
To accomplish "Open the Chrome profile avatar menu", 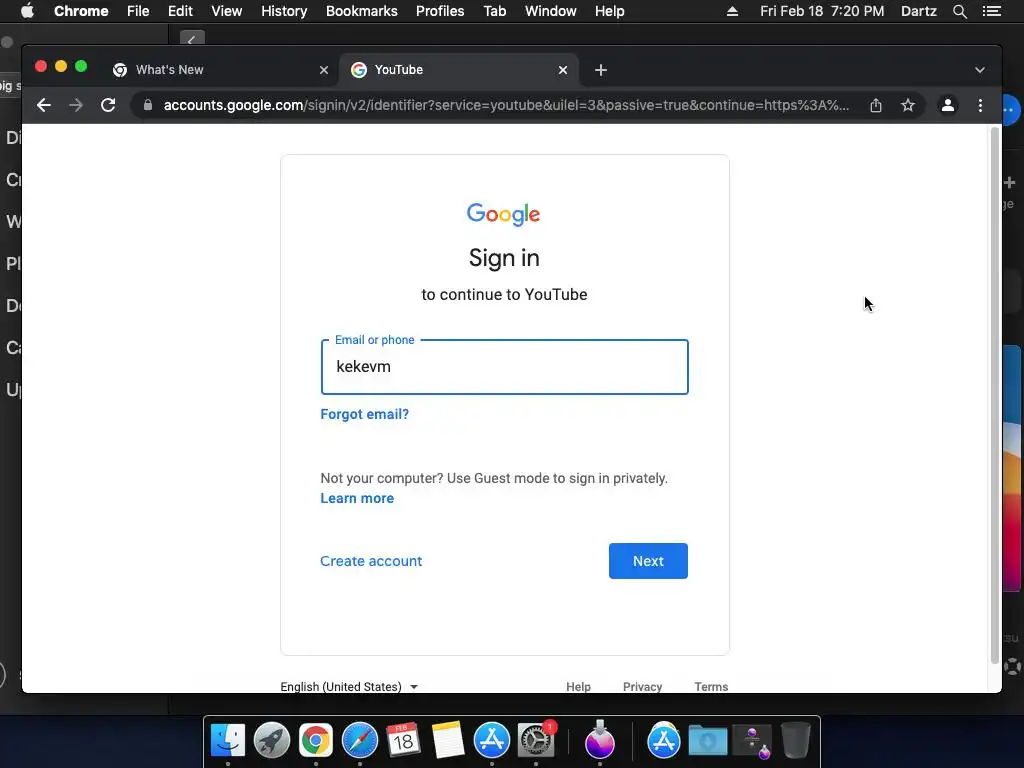I will coord(948,105).
